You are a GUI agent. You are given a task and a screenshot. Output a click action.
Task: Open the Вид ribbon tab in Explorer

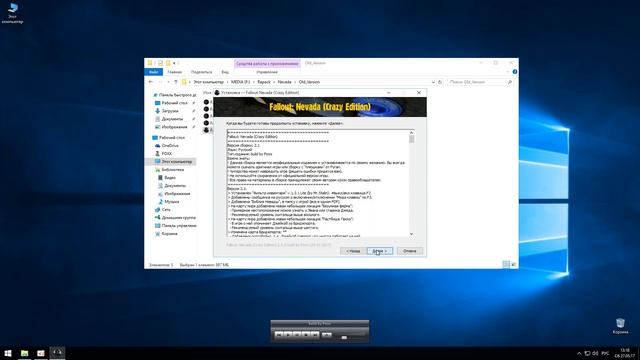tap(225, 72)
